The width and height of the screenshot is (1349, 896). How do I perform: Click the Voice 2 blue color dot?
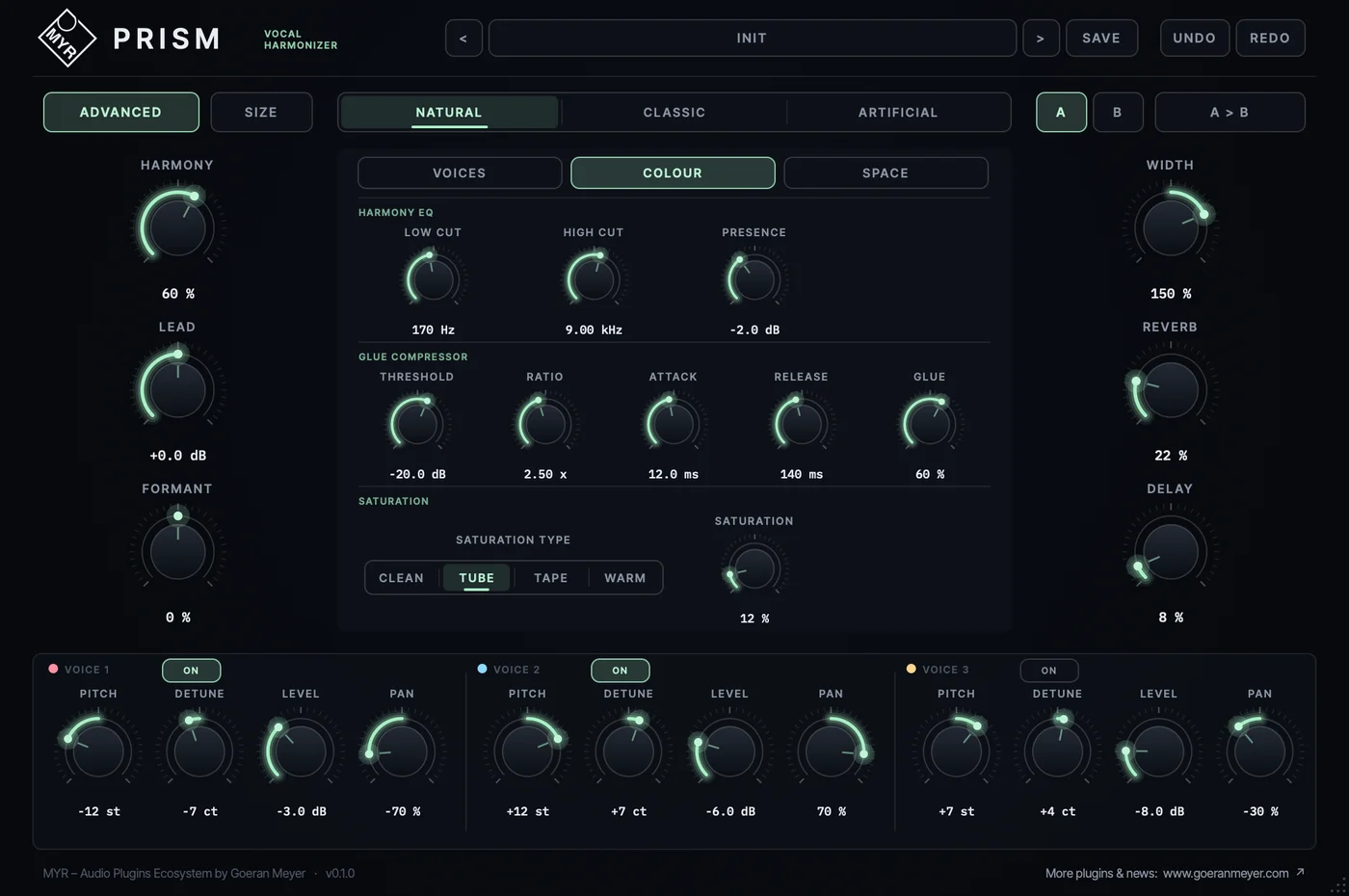[482, 669]
